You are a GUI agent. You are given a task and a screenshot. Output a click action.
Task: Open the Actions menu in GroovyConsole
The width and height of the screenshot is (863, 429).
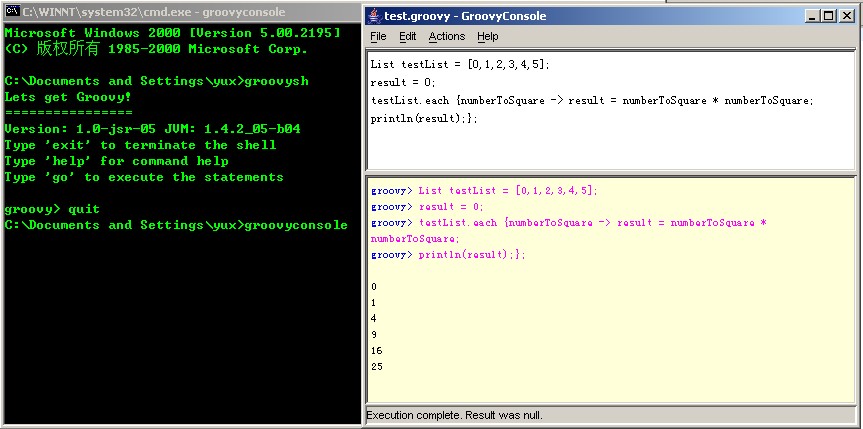pyautogui.click(x=447, y=36)
